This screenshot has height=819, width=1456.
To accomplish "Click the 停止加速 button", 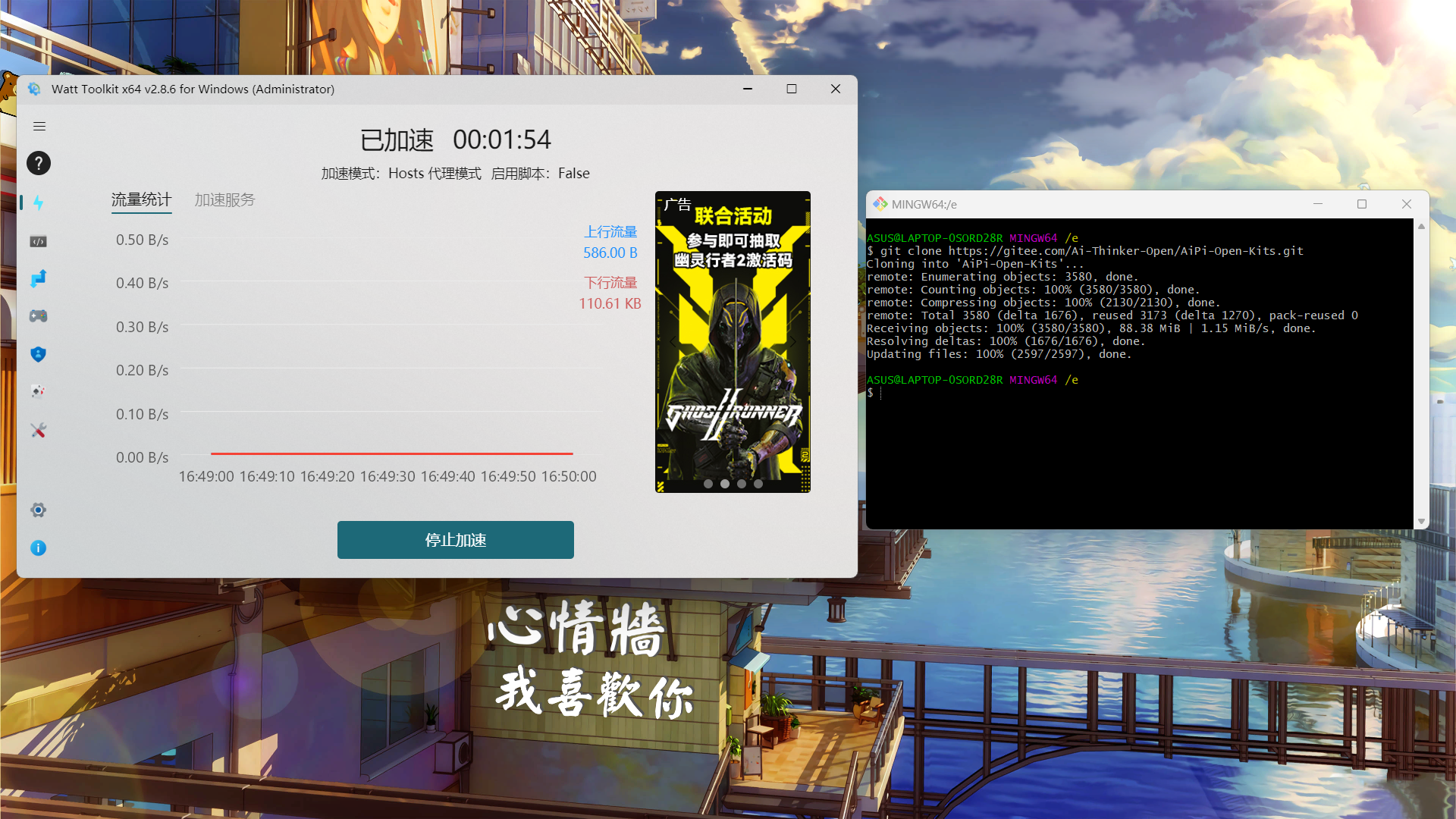I will (x=456, y=540).
